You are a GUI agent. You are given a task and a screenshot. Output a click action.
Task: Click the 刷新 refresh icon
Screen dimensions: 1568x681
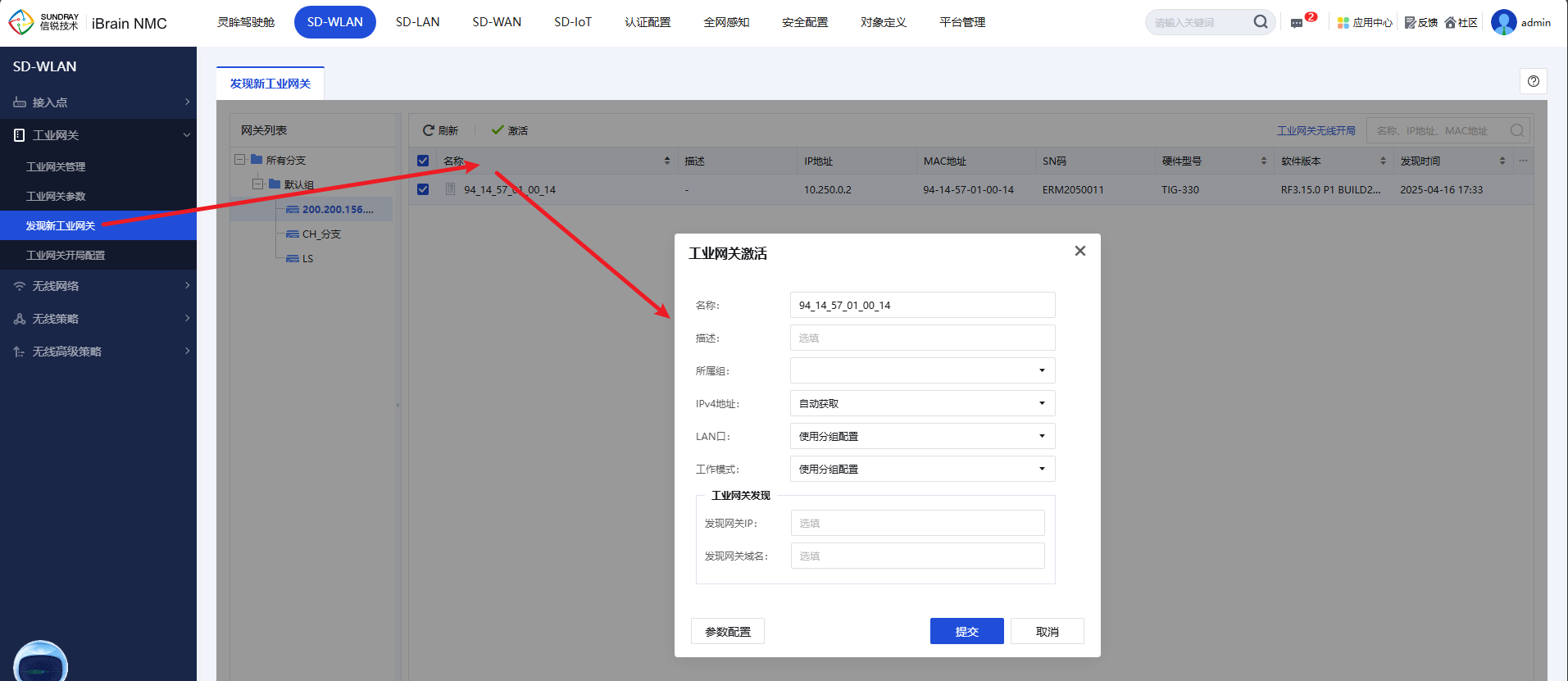click(x=429, y=130)
